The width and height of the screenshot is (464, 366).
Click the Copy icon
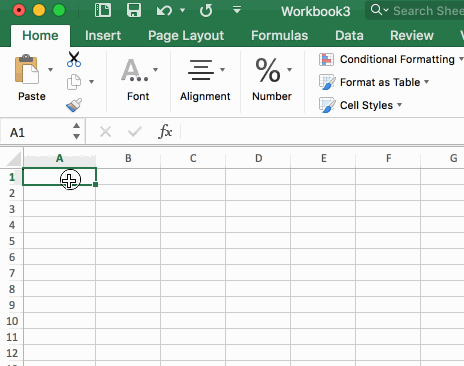click(x=74, y=82)
